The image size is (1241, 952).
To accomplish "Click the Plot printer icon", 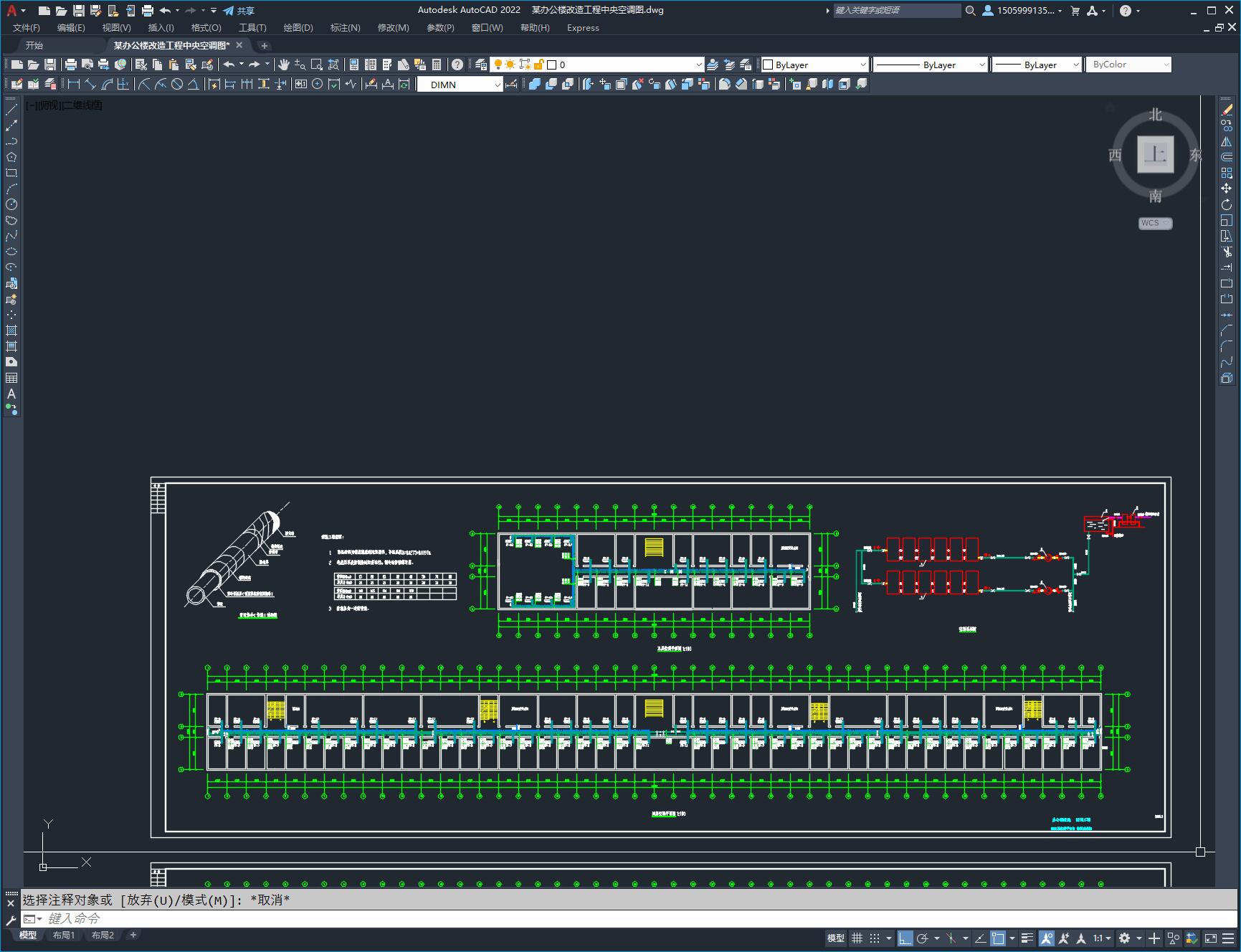I will pos(71,65).
